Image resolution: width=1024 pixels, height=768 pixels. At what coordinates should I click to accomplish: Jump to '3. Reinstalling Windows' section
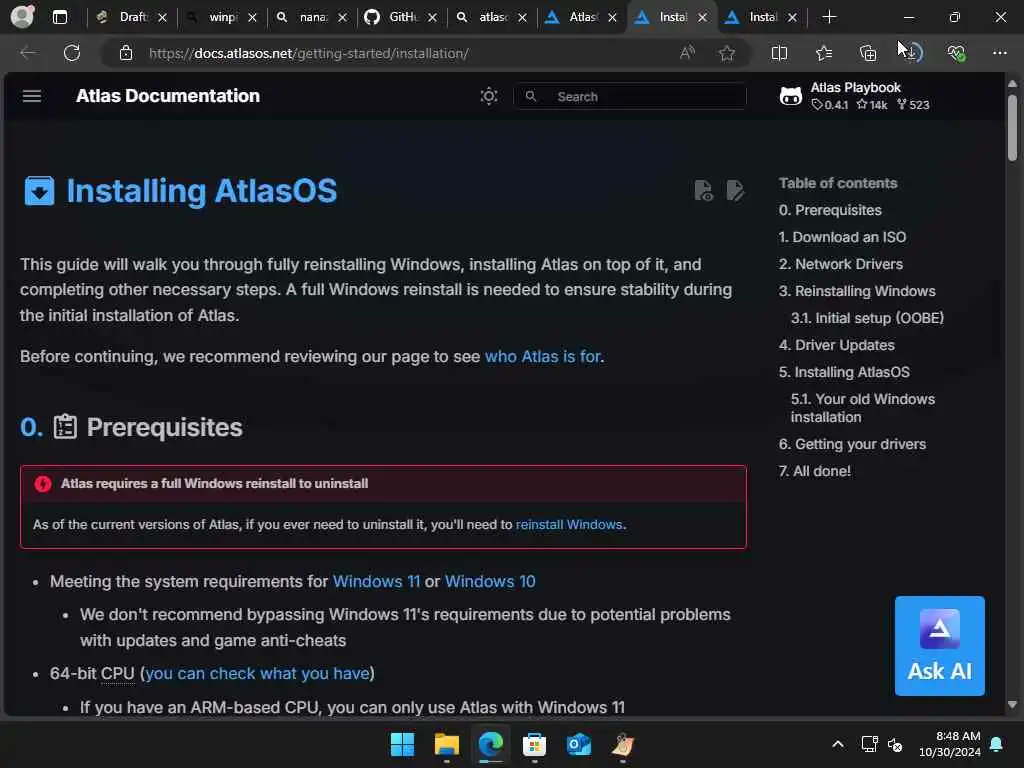[x=857, y=291]
